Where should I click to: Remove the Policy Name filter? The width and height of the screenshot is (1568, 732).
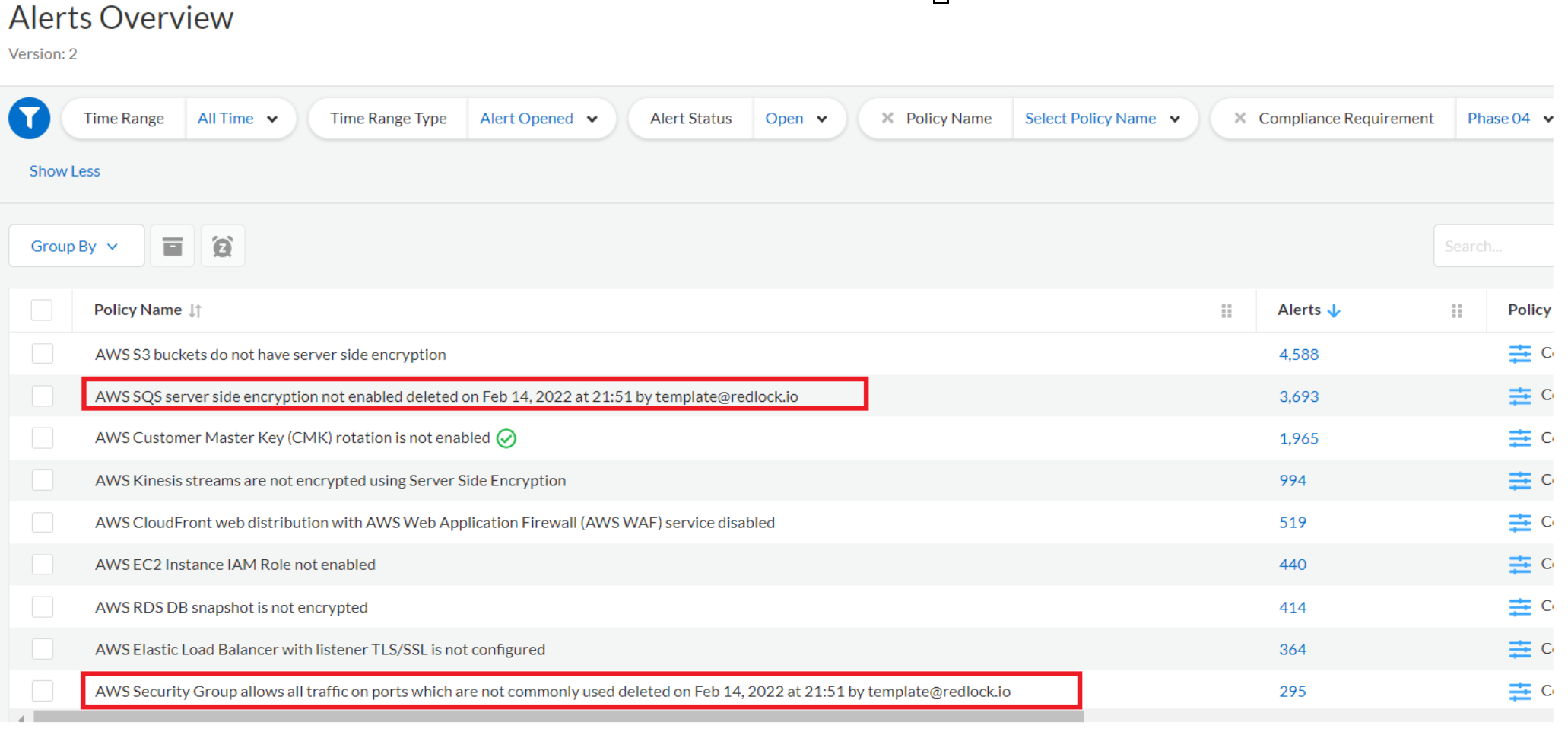coord(887,118)
